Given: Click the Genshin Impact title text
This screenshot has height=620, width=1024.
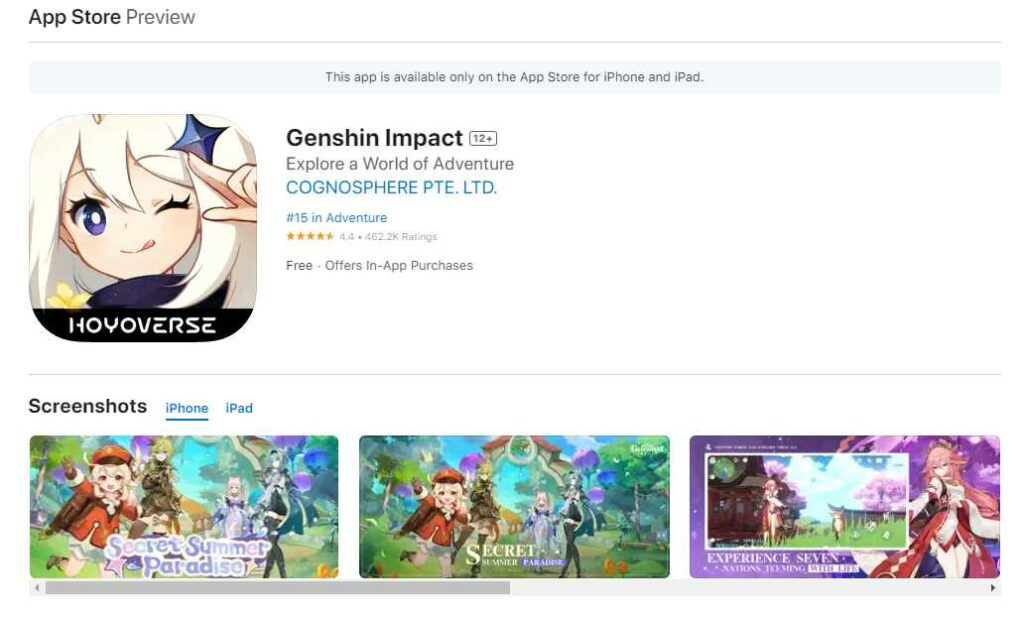Looking at the screenshot, I should click(374, 138).
